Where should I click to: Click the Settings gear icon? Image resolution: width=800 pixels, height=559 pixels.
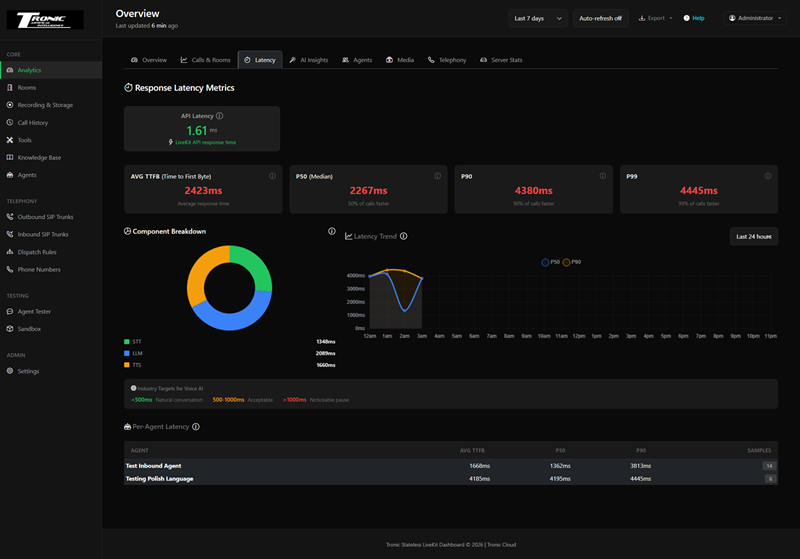pos(10,371)
